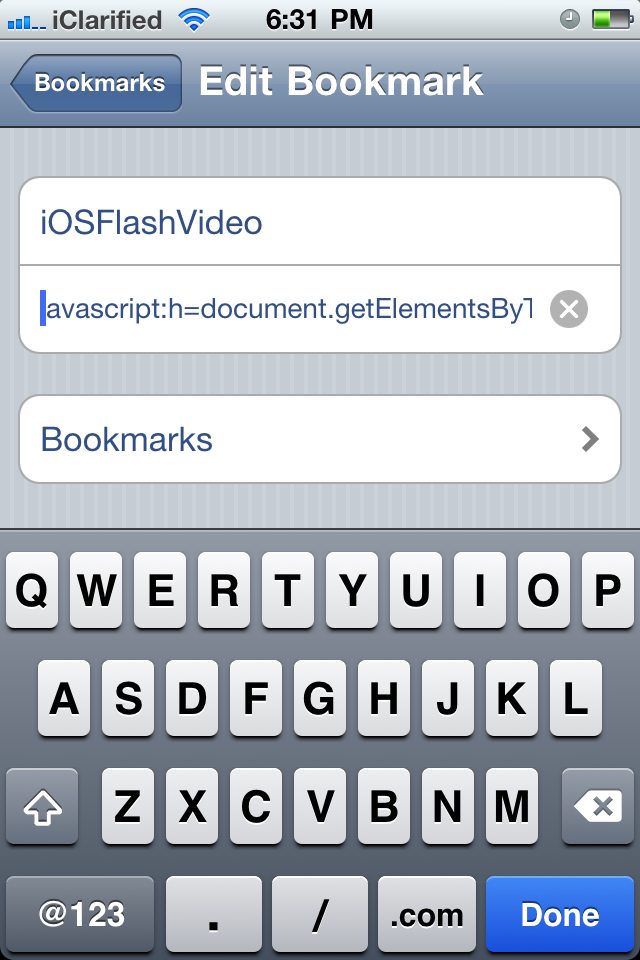The width and height of the screenshot is (640, 960).
Task: Edit the iOSFlashVideo title field
Action: [320, 222]
